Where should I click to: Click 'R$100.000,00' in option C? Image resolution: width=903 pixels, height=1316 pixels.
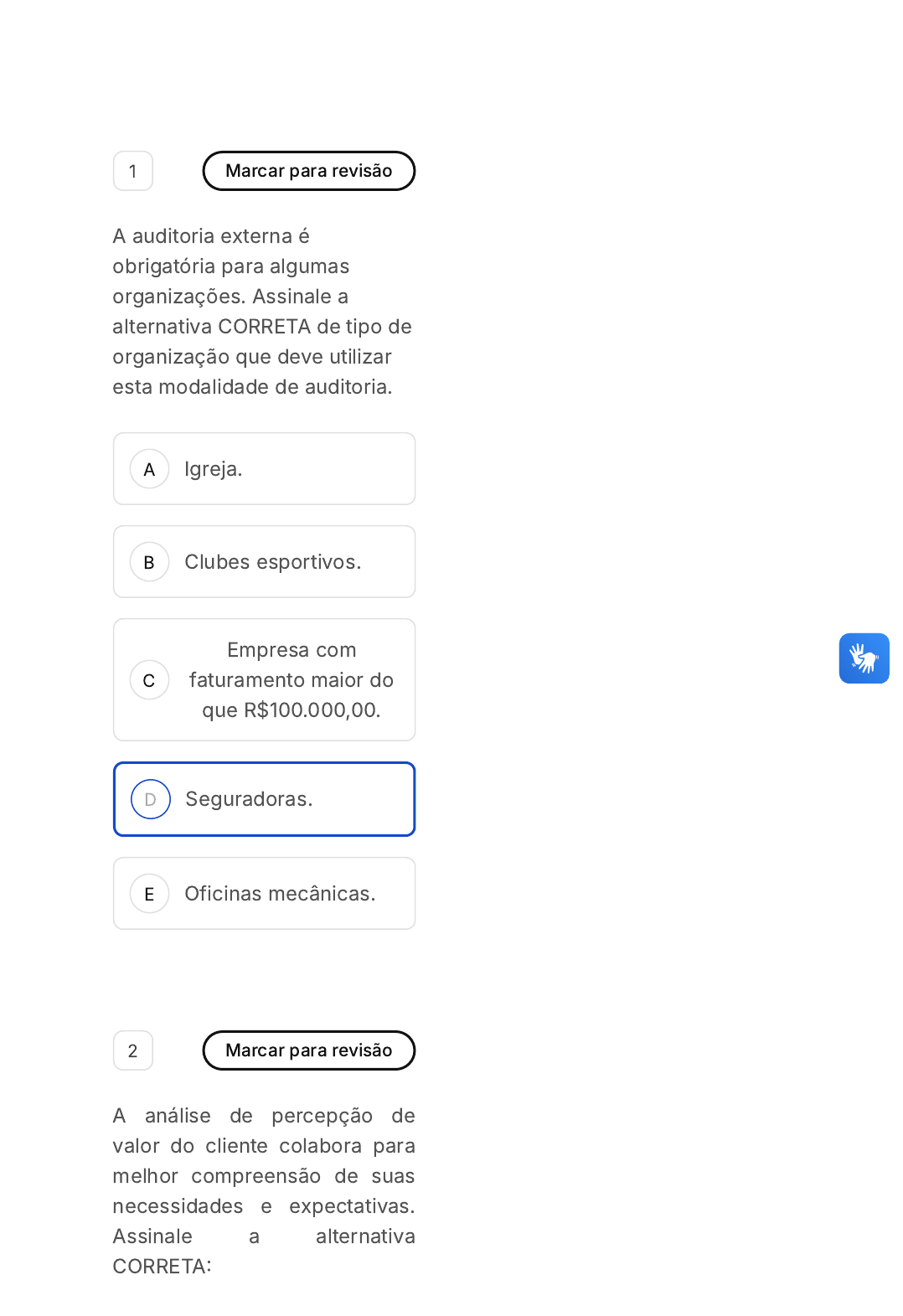[312, 710]
